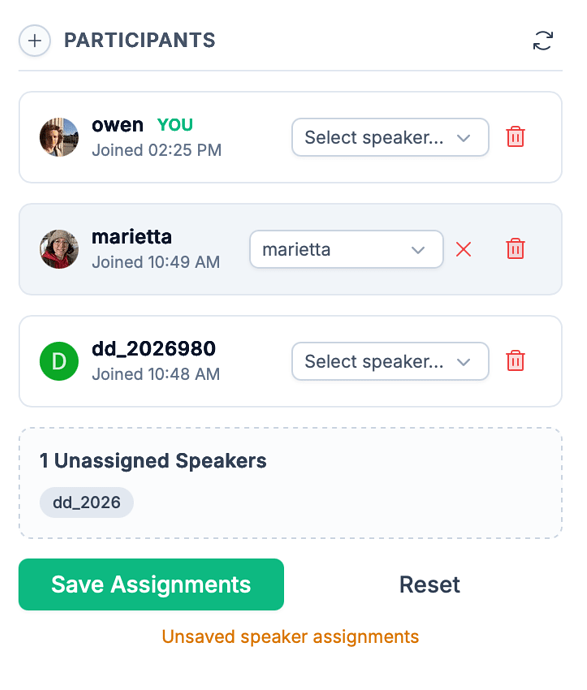Delete marietta with the trash icon
The image size is (587, 690).
[515, 249]
